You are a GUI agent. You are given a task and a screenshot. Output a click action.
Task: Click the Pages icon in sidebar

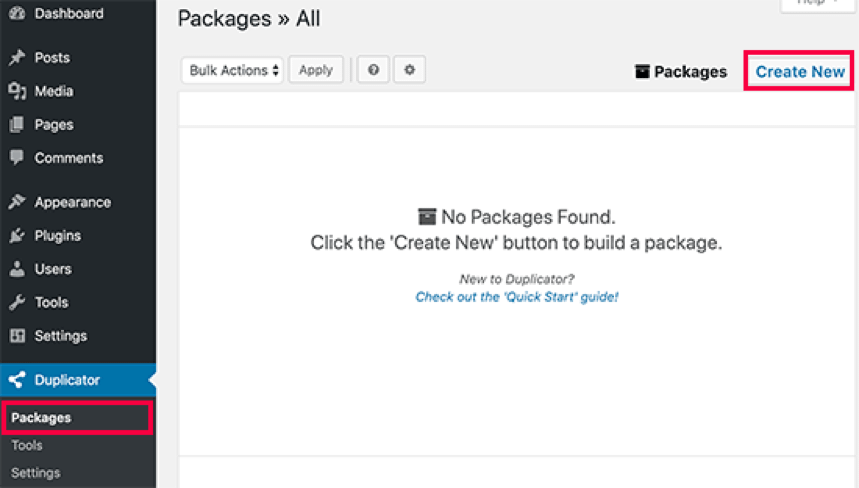coord(17,125)
